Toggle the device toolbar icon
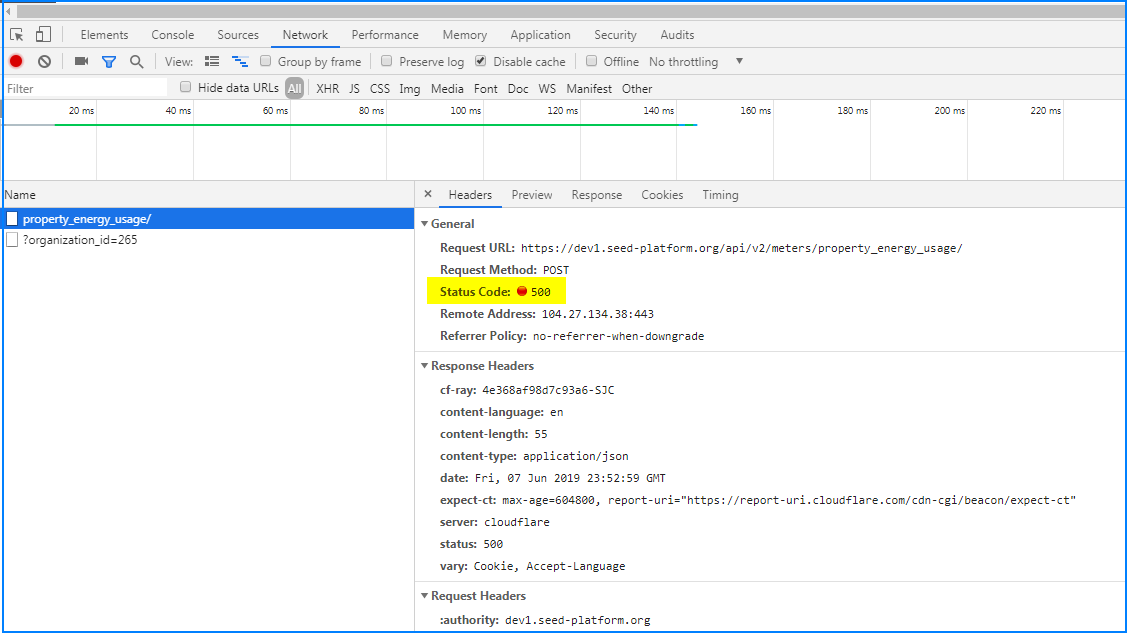Screen dimensions: 1127x633 pyautogui.click(x=43, y=34)
